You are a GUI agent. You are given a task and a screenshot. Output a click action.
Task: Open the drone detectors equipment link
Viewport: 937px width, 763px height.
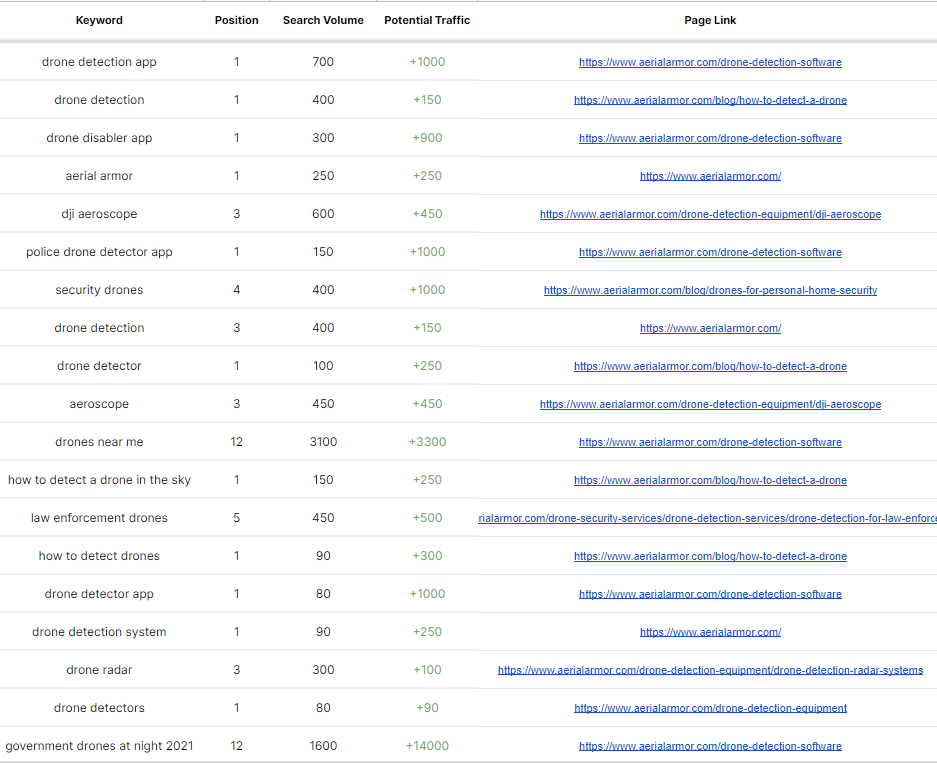(x=710, y=708)
